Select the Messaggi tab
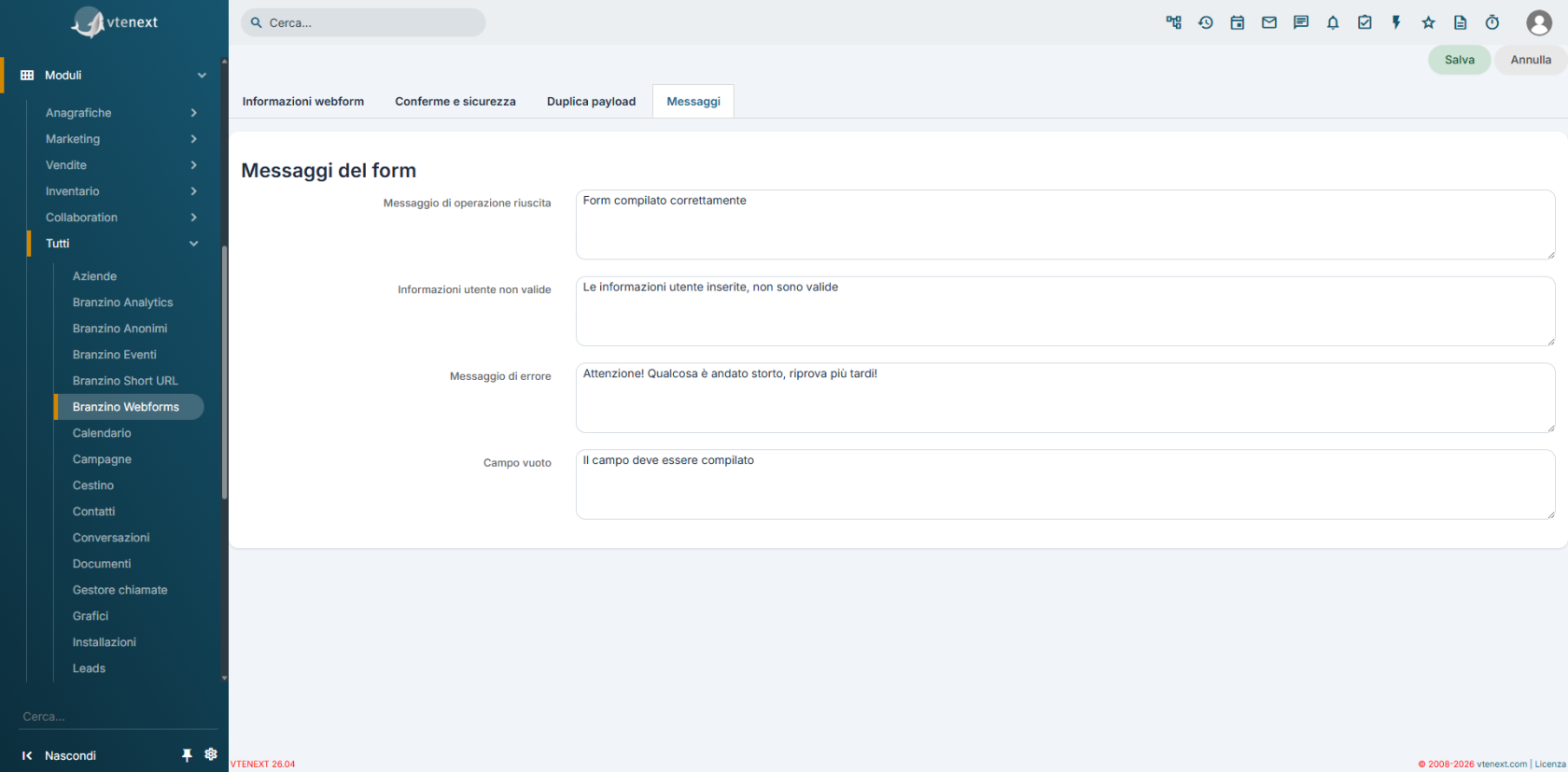This screenshot has width=1568, height=772. click(693, 102)
